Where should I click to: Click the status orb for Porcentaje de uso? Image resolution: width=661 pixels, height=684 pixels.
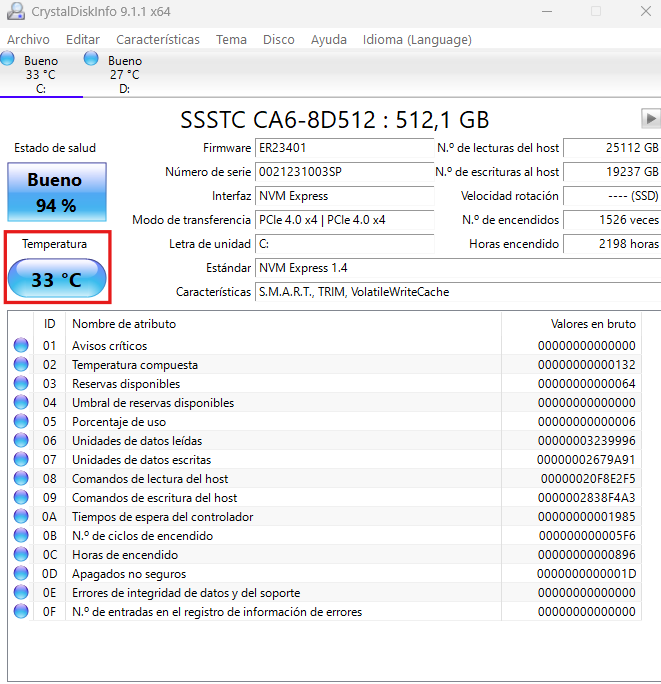21,421
